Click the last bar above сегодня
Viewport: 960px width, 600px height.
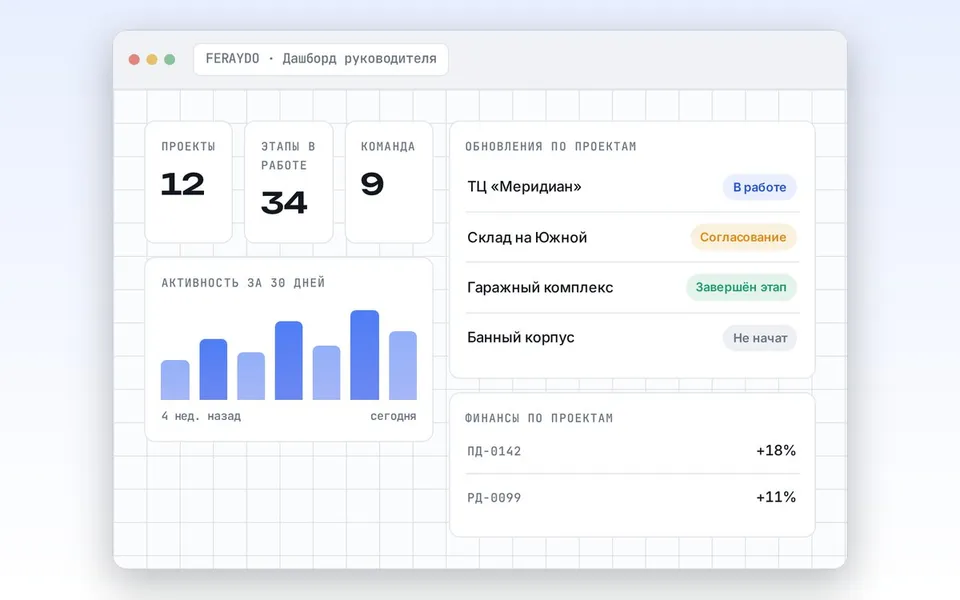click(403, 366)
